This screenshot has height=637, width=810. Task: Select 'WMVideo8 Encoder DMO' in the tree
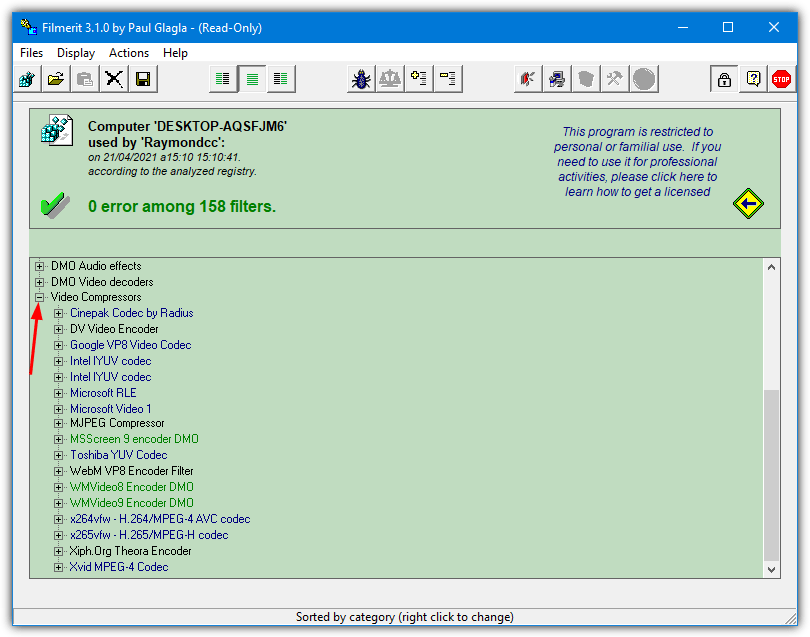coord(132,487)
